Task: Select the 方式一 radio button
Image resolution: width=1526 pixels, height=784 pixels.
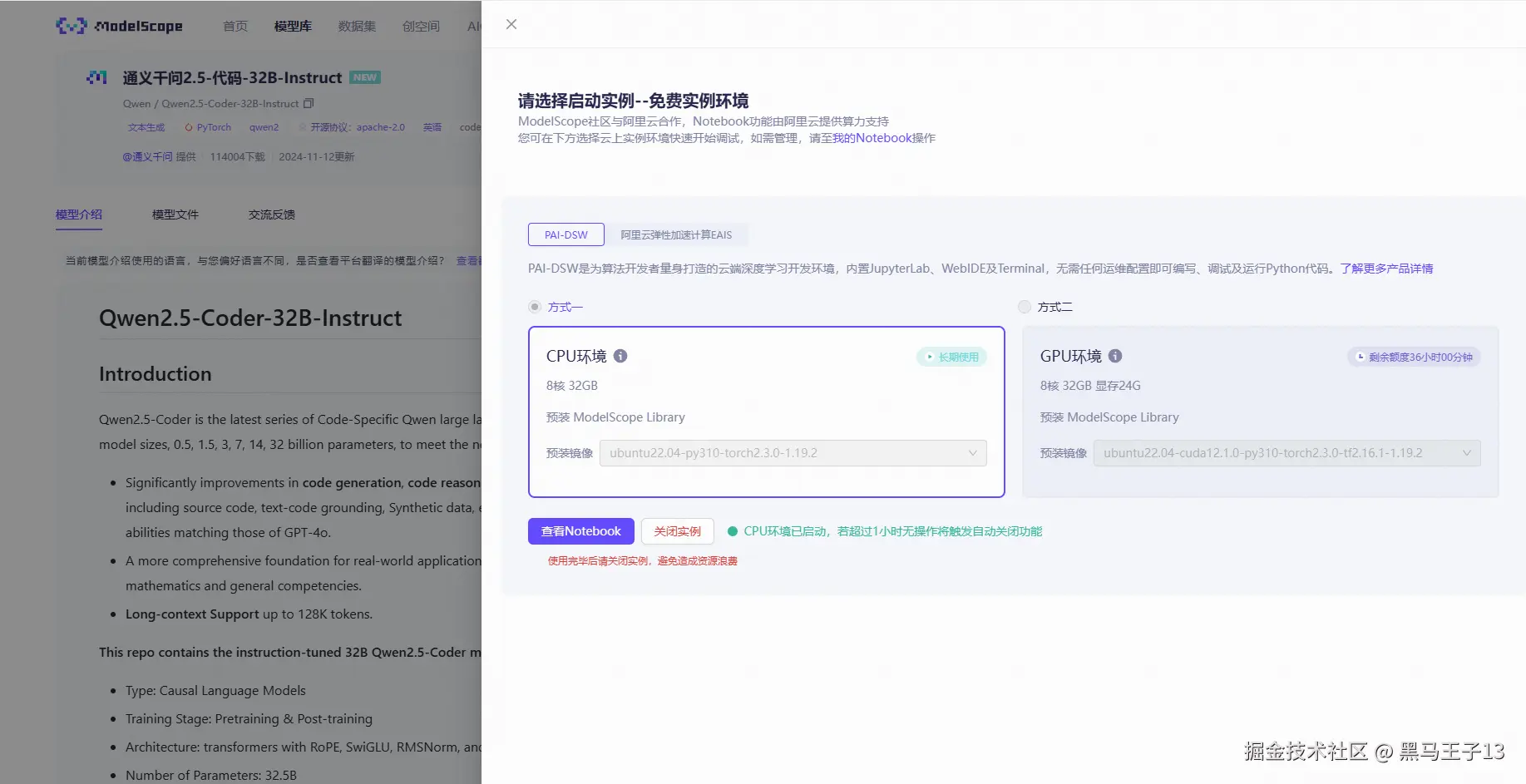Action: click(535, 307)
